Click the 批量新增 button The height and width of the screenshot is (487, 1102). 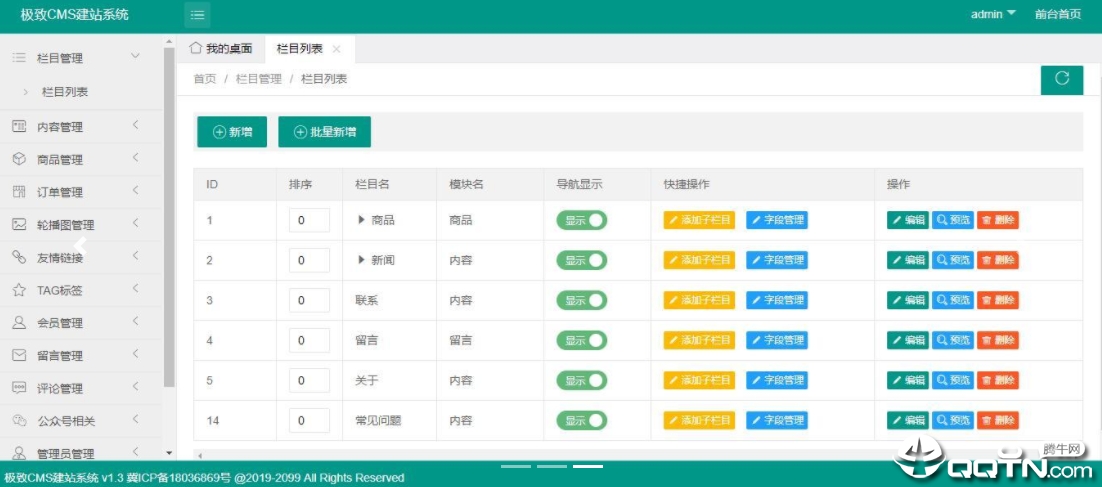tap(324, 132)
